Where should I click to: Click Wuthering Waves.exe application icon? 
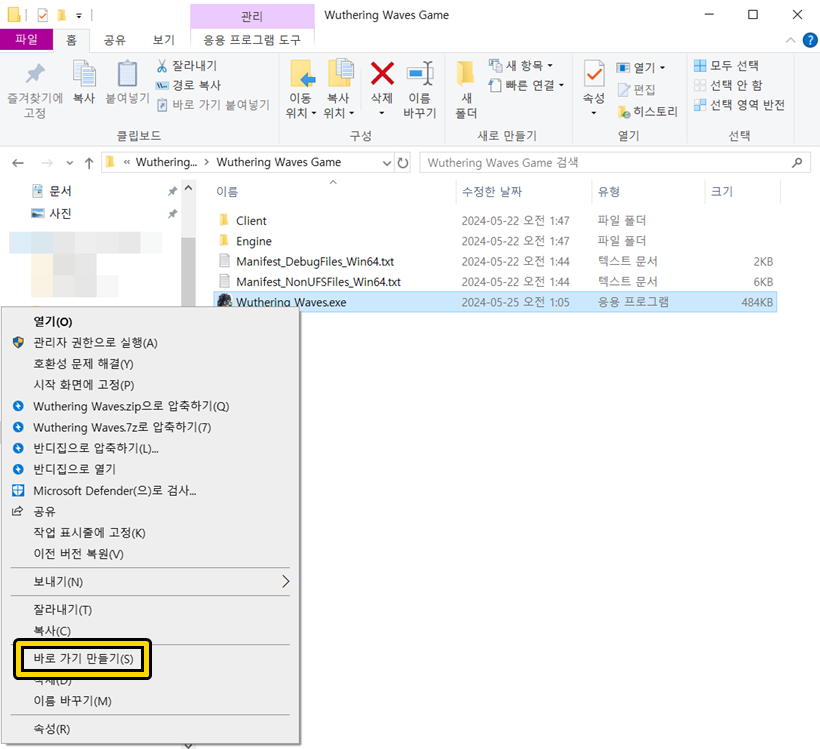pyautogui.click(x=224, y=301)
